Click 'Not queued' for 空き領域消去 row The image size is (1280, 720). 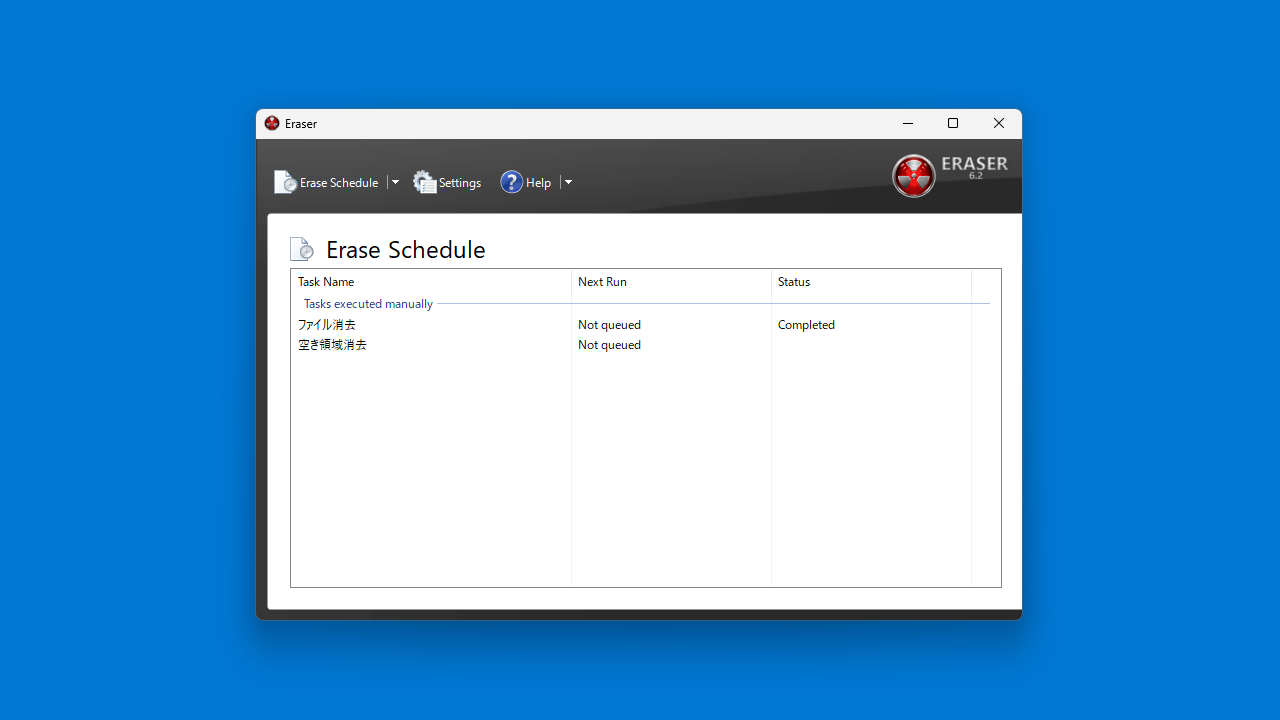pos(609,345)
